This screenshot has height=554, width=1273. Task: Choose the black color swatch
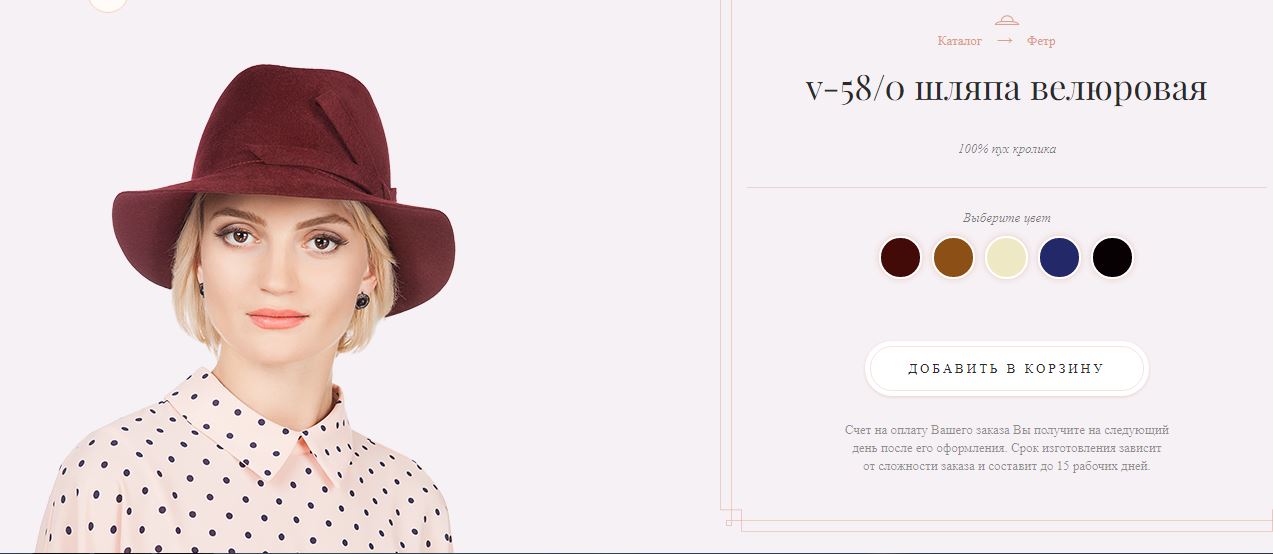[x=1112, y=258]
